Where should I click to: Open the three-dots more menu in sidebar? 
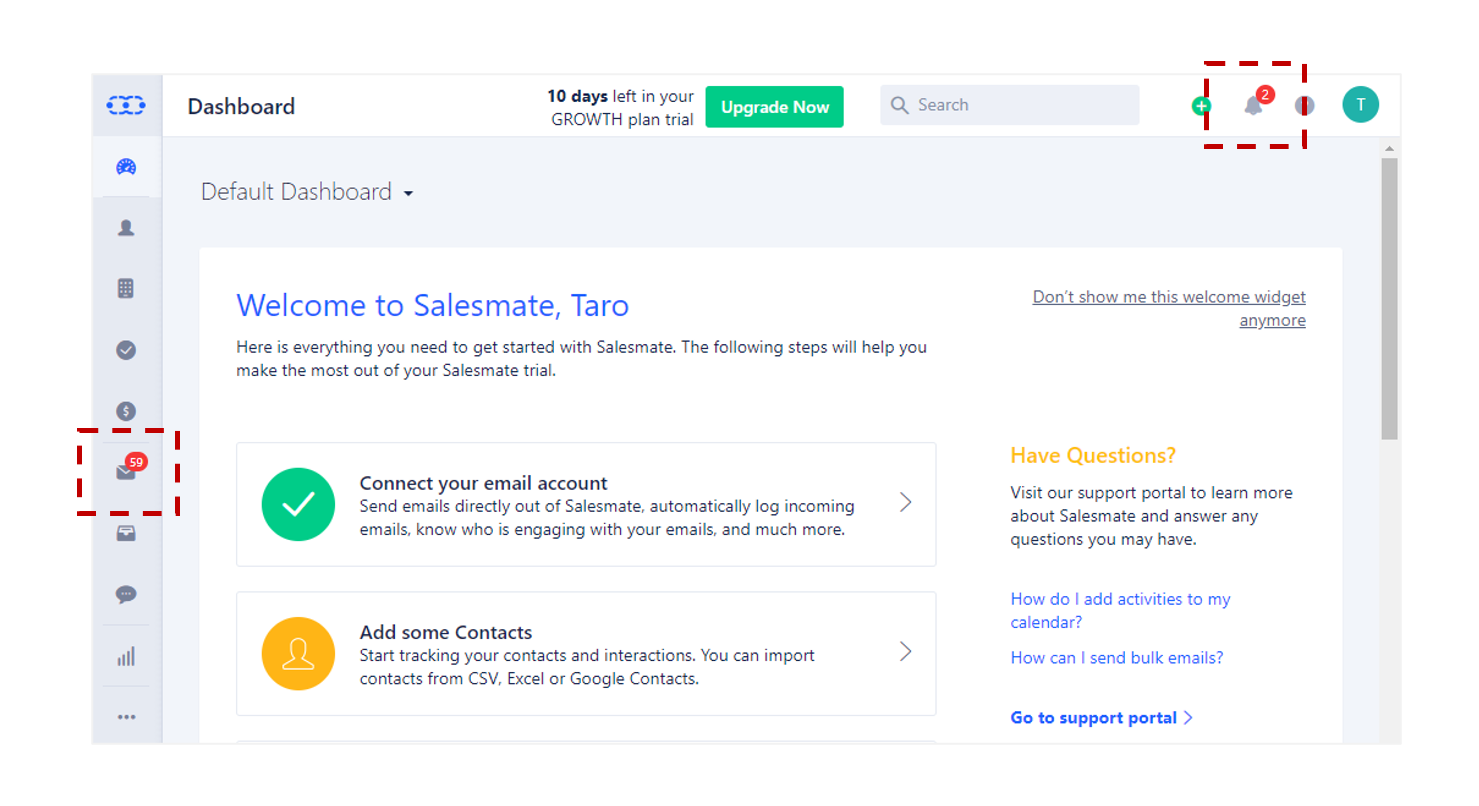(x=126, y=717)
